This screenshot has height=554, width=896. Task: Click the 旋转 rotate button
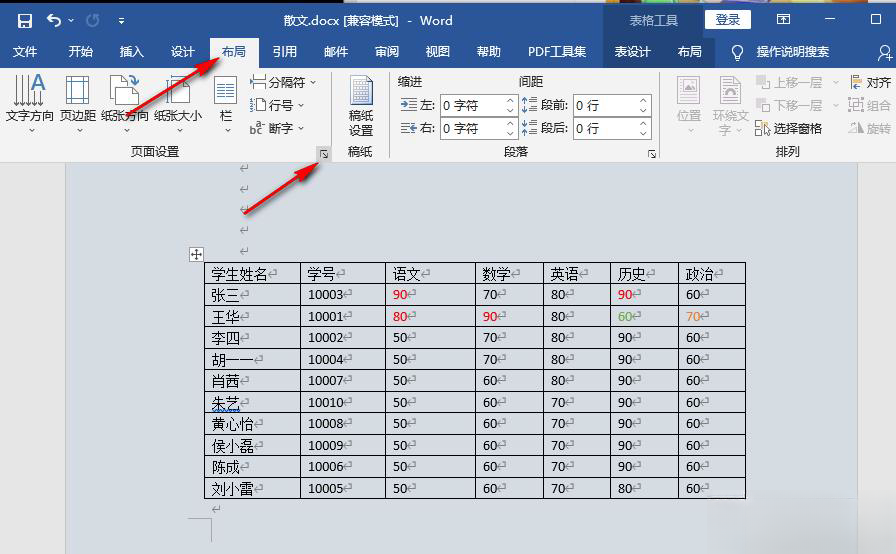pyautogui.click(x=870, y=129)
